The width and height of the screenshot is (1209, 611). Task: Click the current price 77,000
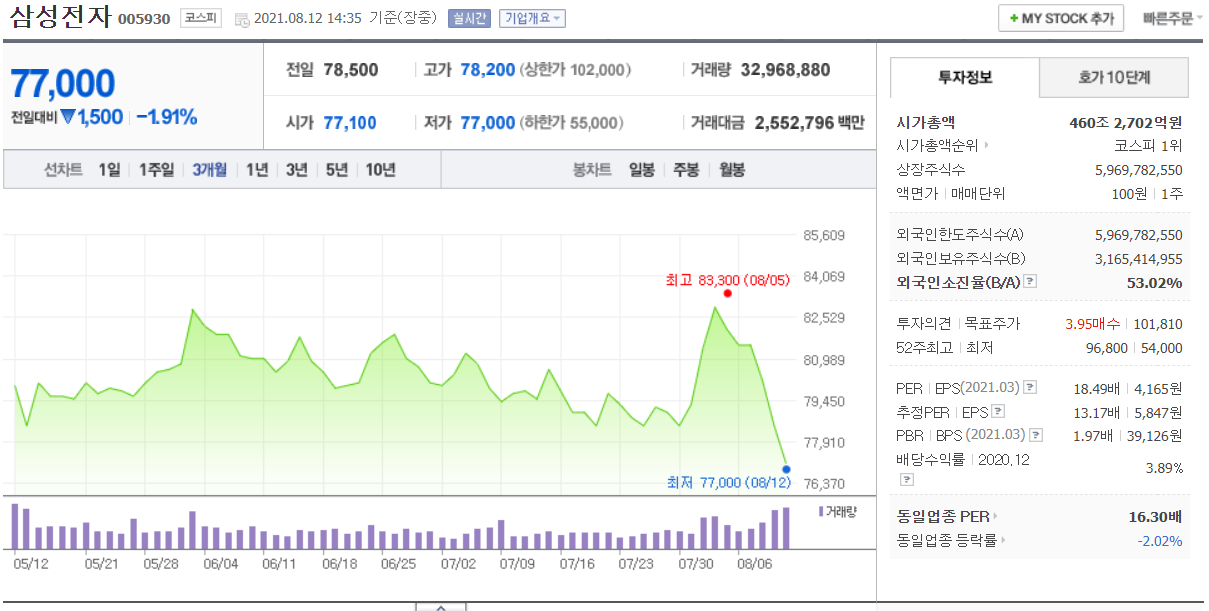63,84
